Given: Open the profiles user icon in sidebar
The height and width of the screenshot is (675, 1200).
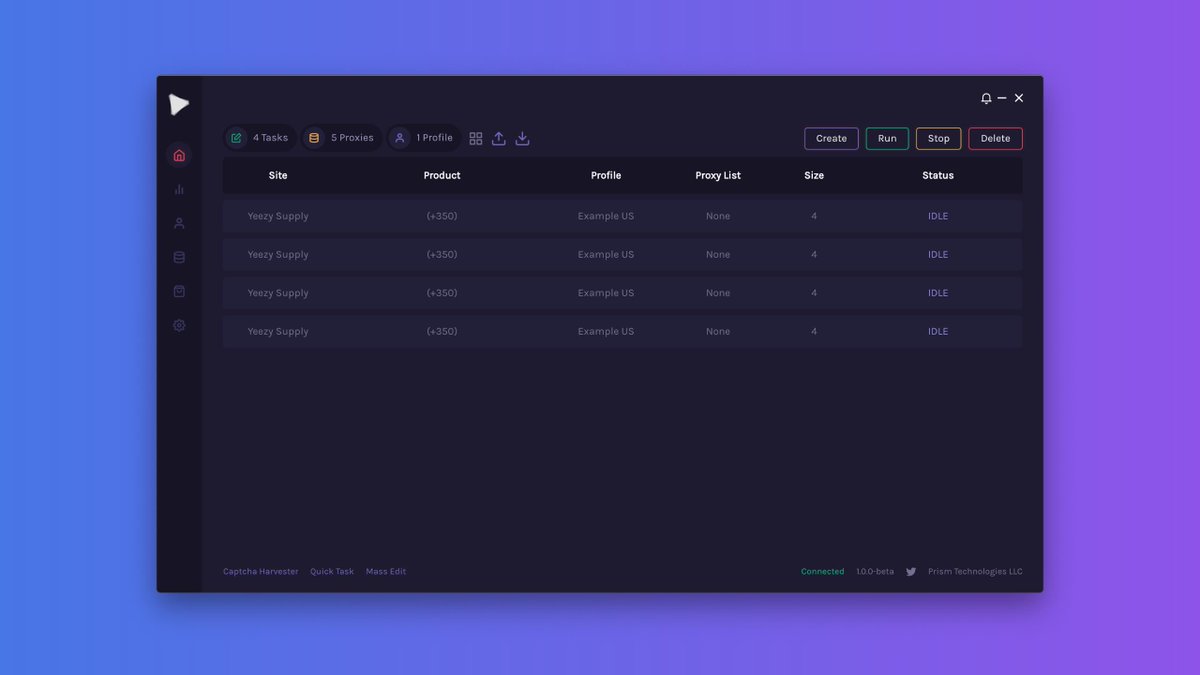Looking at the screenshot, I should (x=179, y=223).
